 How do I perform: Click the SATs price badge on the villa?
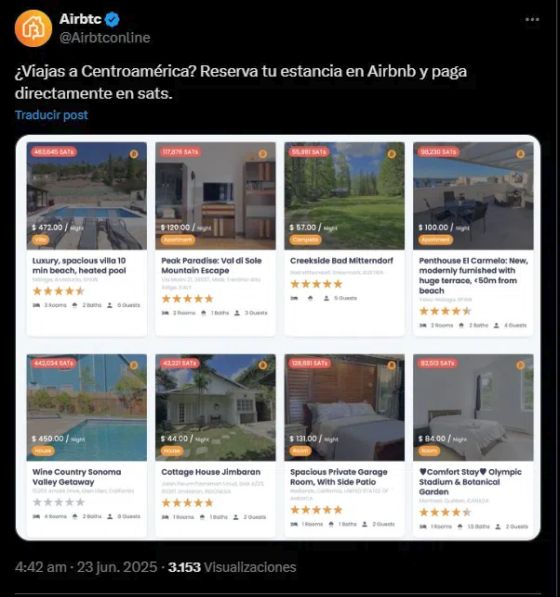point(54,152)
